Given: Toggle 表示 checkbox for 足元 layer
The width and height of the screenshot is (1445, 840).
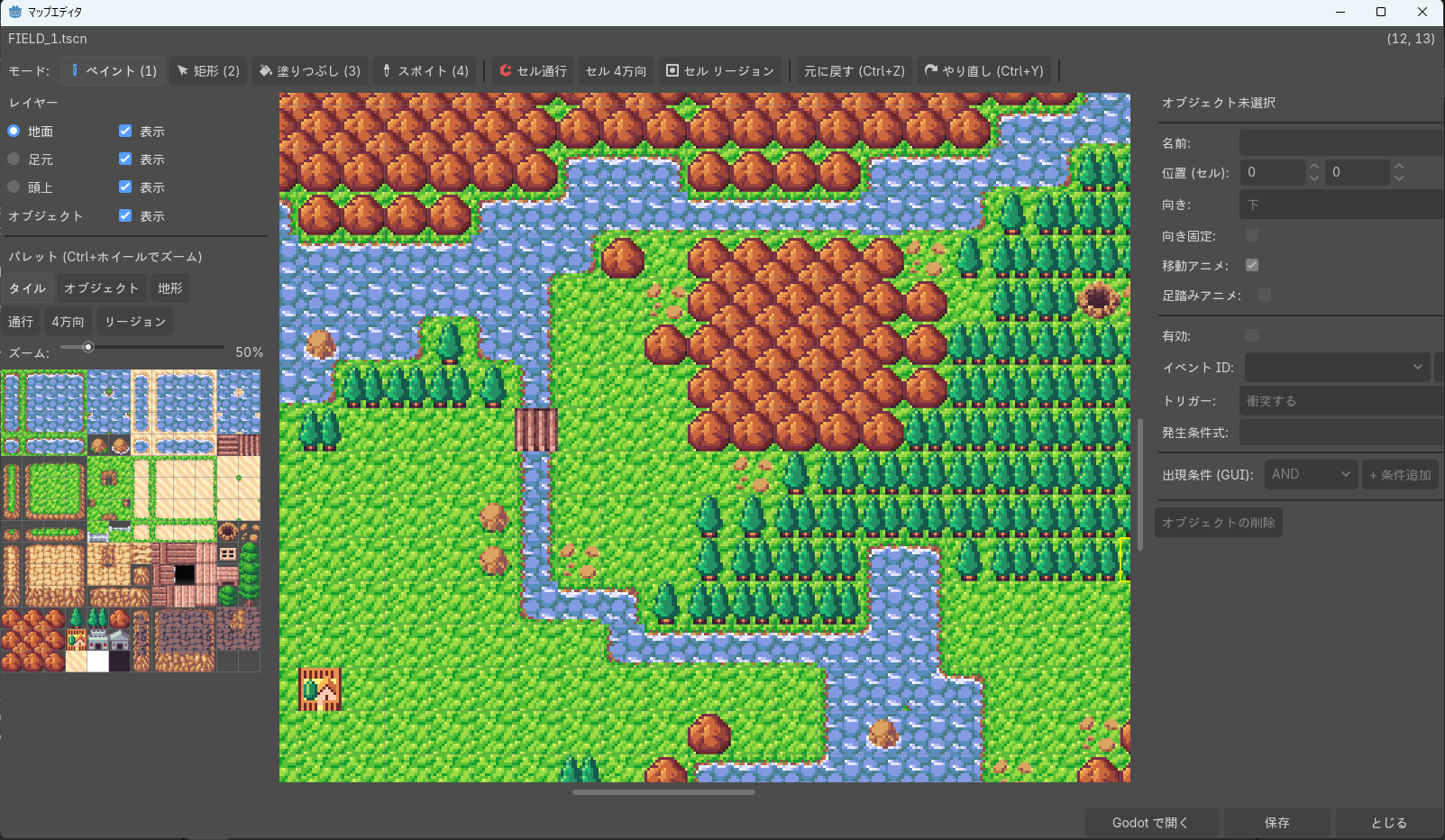Looking at the screenshot, I should coord(125,159).
